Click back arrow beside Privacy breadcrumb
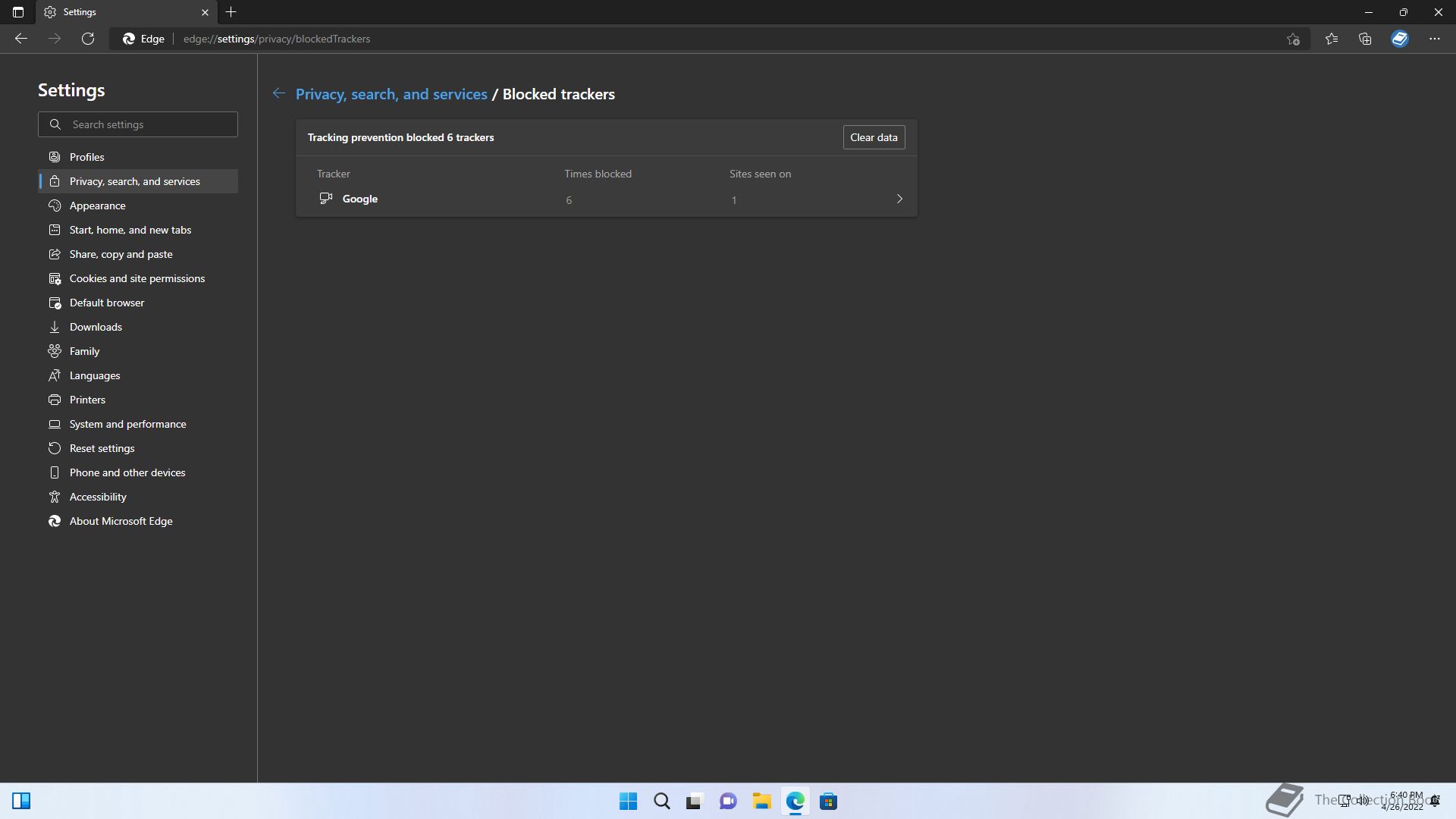This screenshot has height=819, width=1456. click(x=279, y=93)
